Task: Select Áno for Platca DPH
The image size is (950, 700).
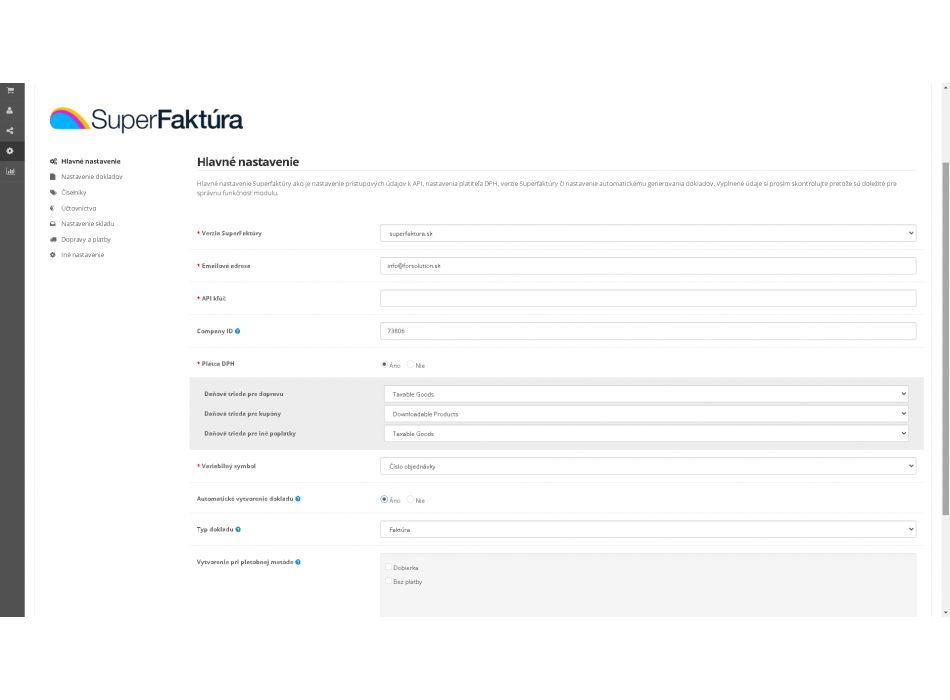Action: (x=384, y=364)
